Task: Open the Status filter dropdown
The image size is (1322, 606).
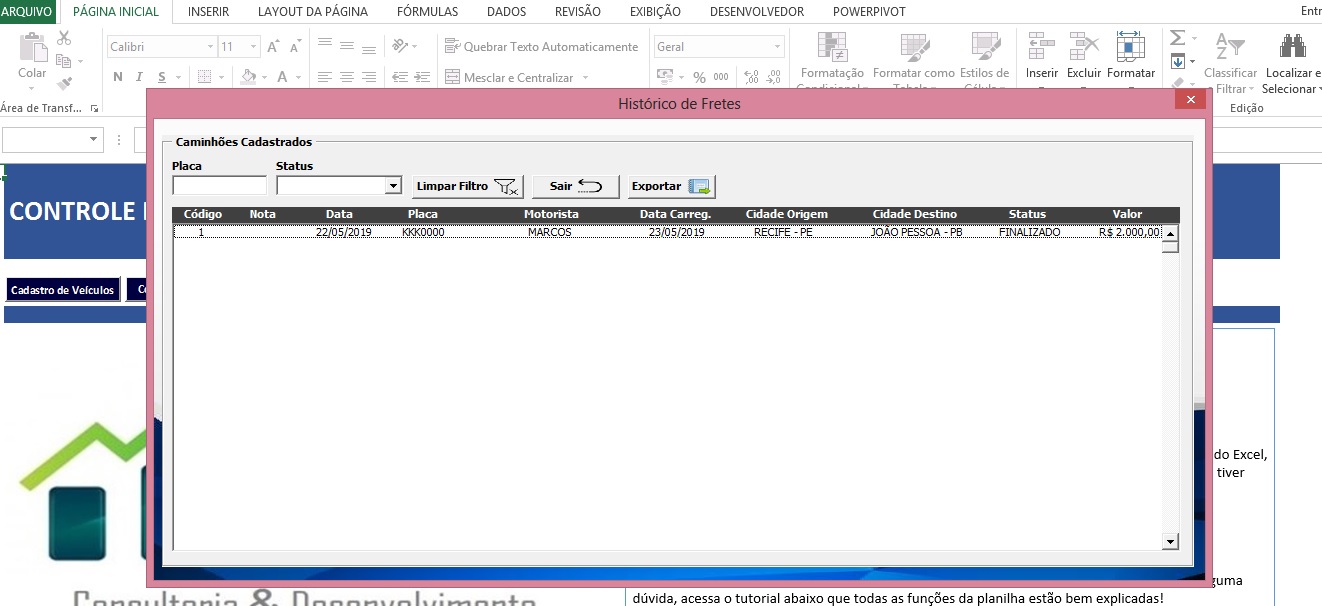Action: pyautogui.click(x=393, y=186)
